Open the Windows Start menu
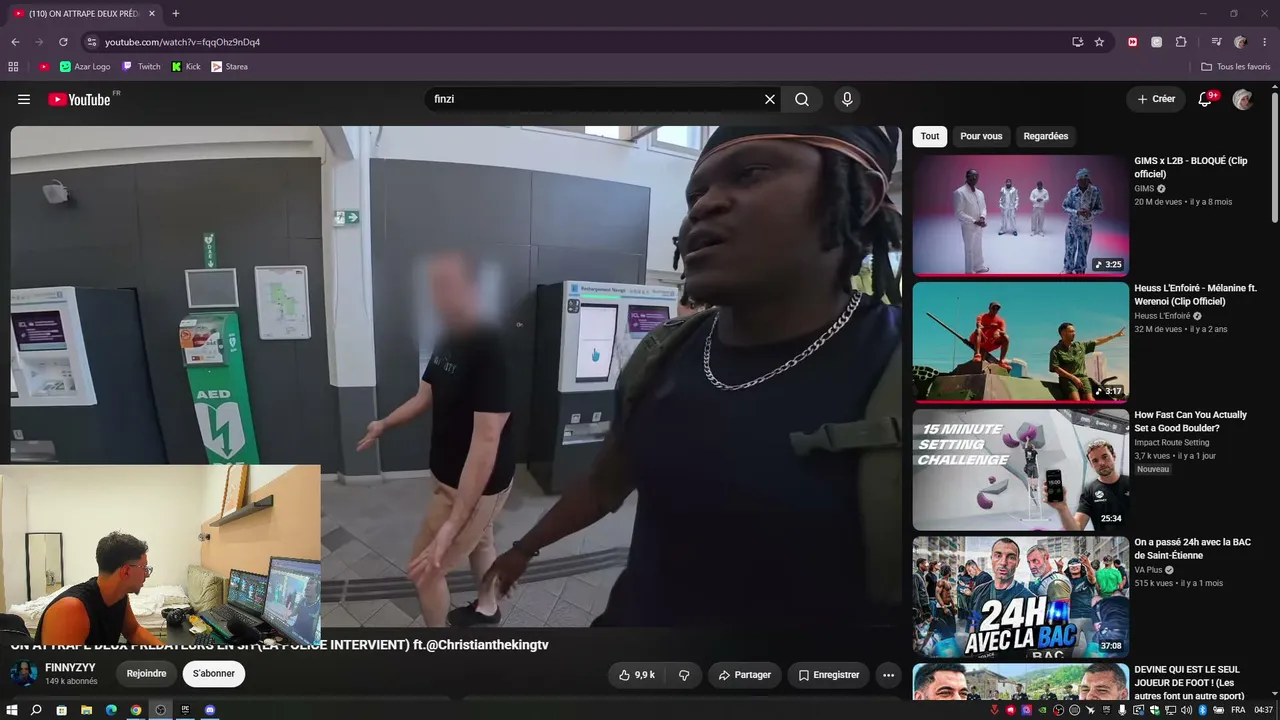The height and width of the screenshot is (720, 1280). pyautogui.click(x=11, y=710)
